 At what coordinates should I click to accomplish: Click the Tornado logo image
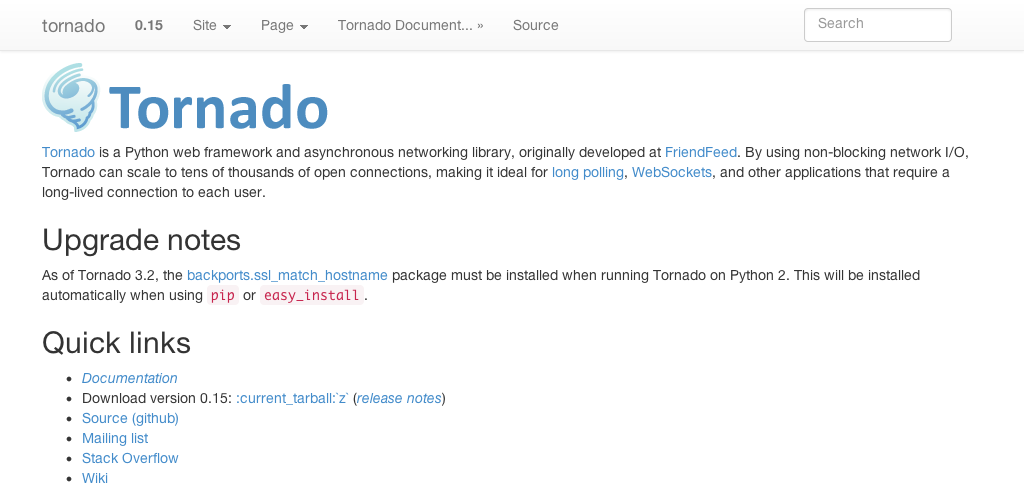click(x=186, y=98)
